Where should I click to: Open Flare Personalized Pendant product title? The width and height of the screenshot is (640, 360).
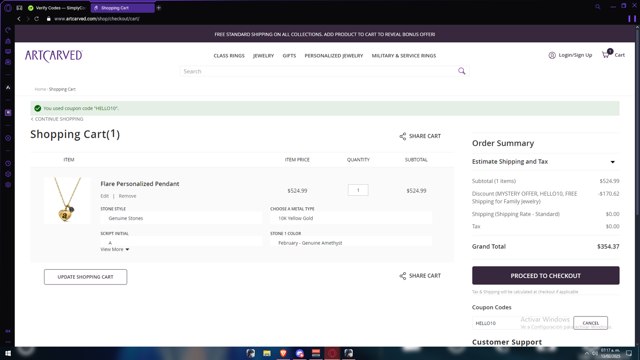[140, 184]
